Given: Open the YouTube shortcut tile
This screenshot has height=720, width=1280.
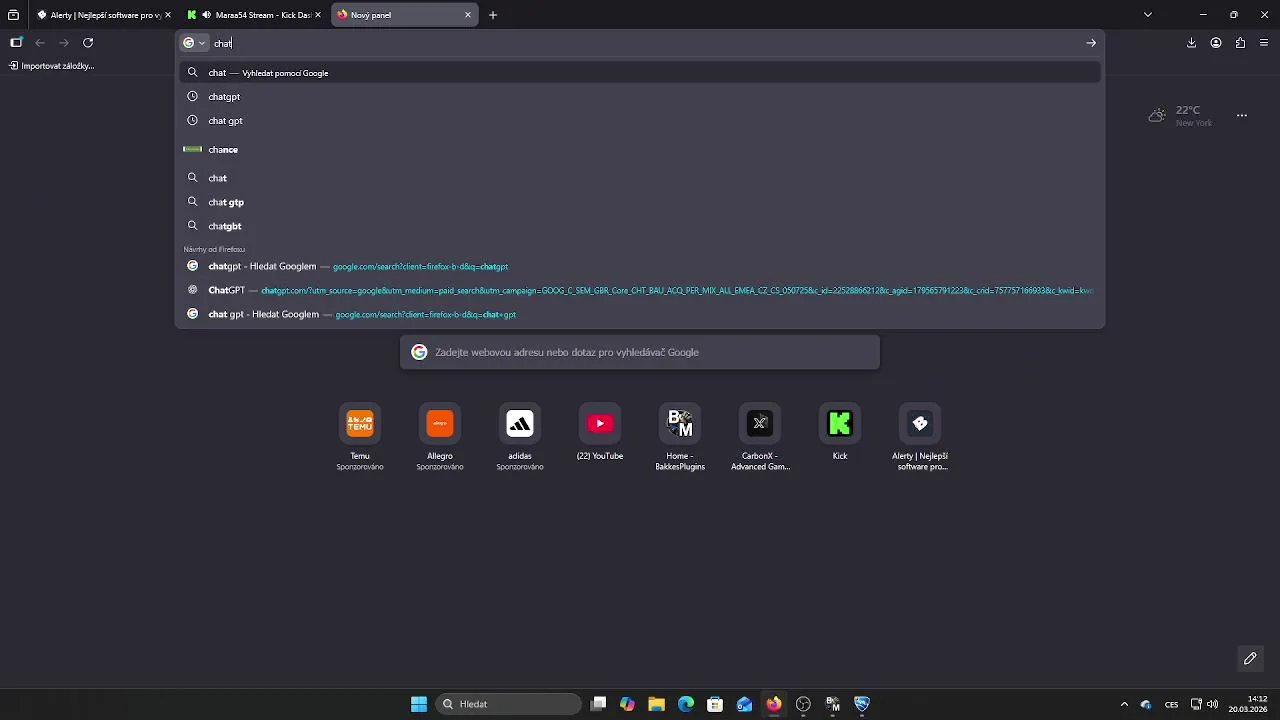Looking at the screenshot, I should [x=600, y=433].
